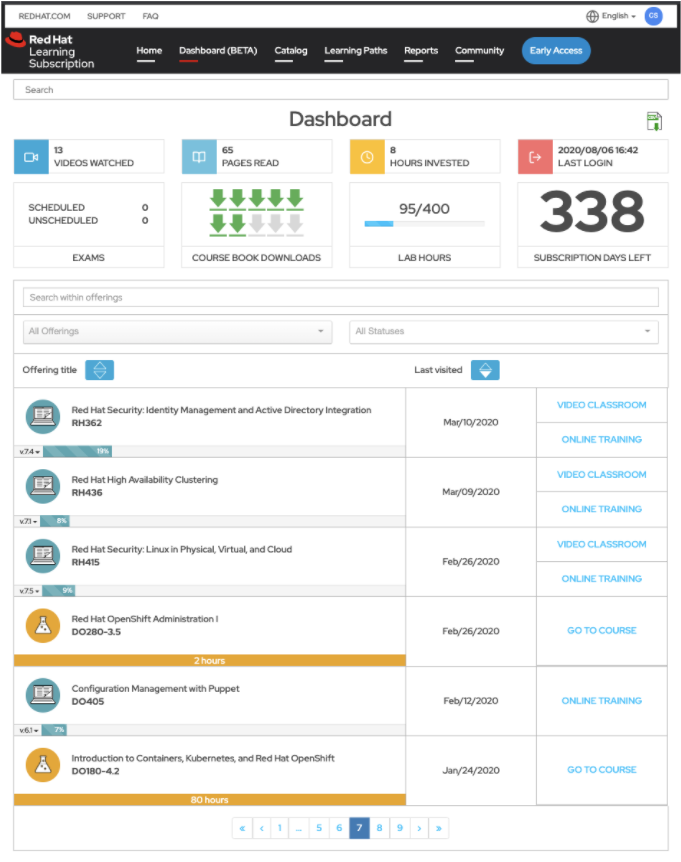Click the Videos Watched camera icon
Screen dimensions: 681x862
click(30, 157)
